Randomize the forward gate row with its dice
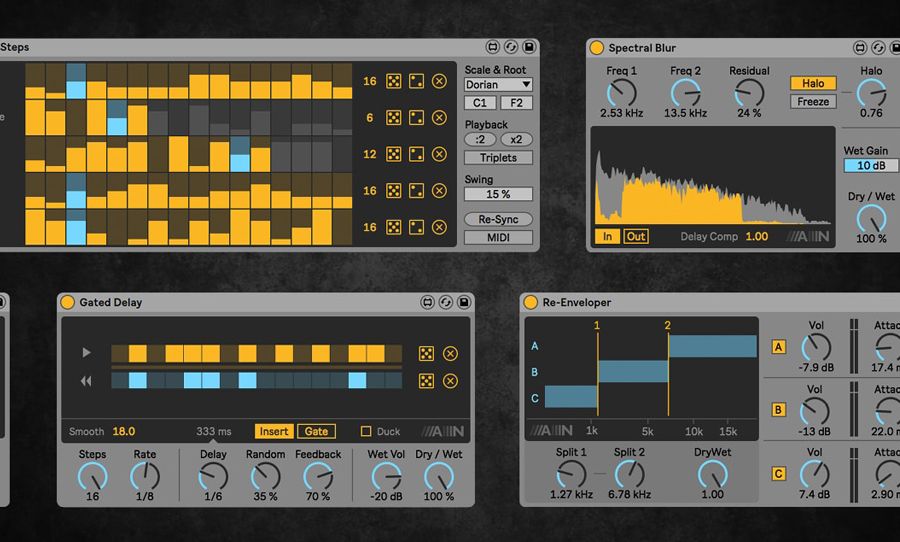The width and height of the screenshot is (900, 542). click(426, 353)
